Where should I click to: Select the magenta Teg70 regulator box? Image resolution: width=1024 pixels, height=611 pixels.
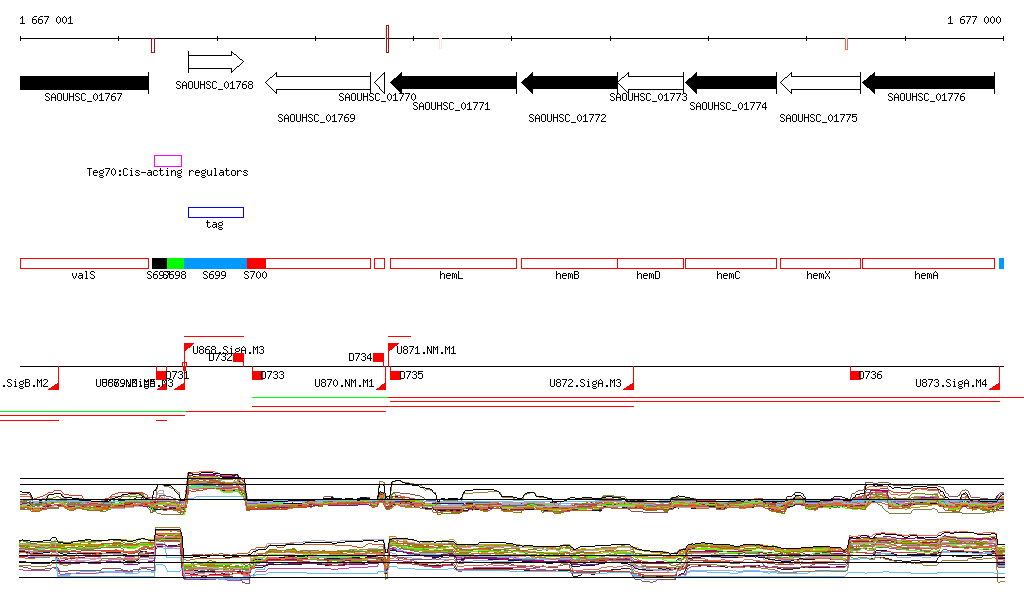168,161
